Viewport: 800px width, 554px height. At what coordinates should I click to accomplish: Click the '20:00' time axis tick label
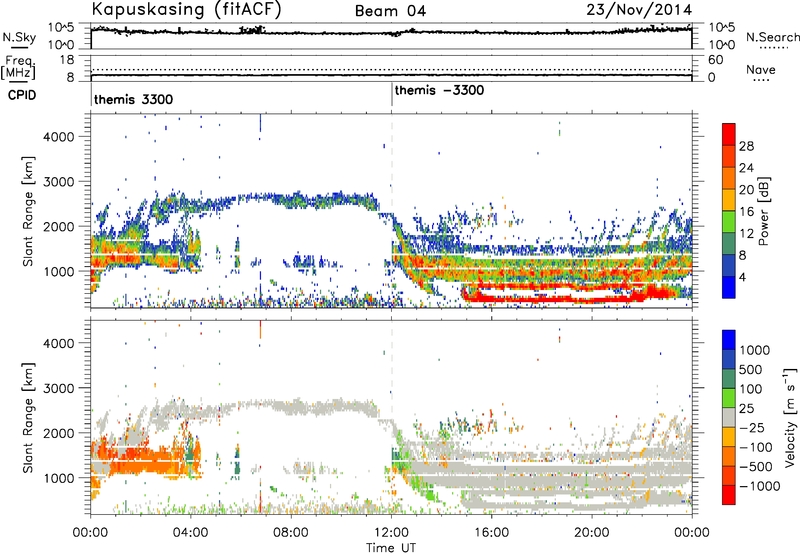(592, 533)
